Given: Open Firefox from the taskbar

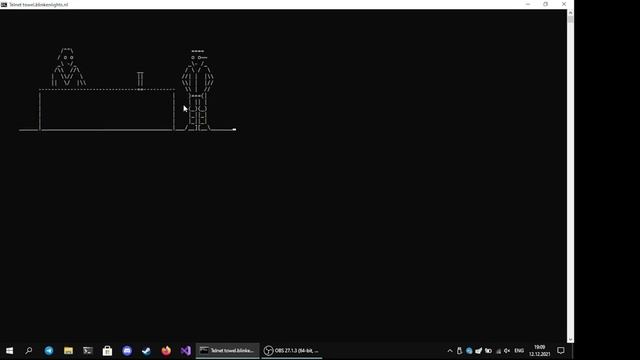Looking at the screenshot, I should [166, 351].
